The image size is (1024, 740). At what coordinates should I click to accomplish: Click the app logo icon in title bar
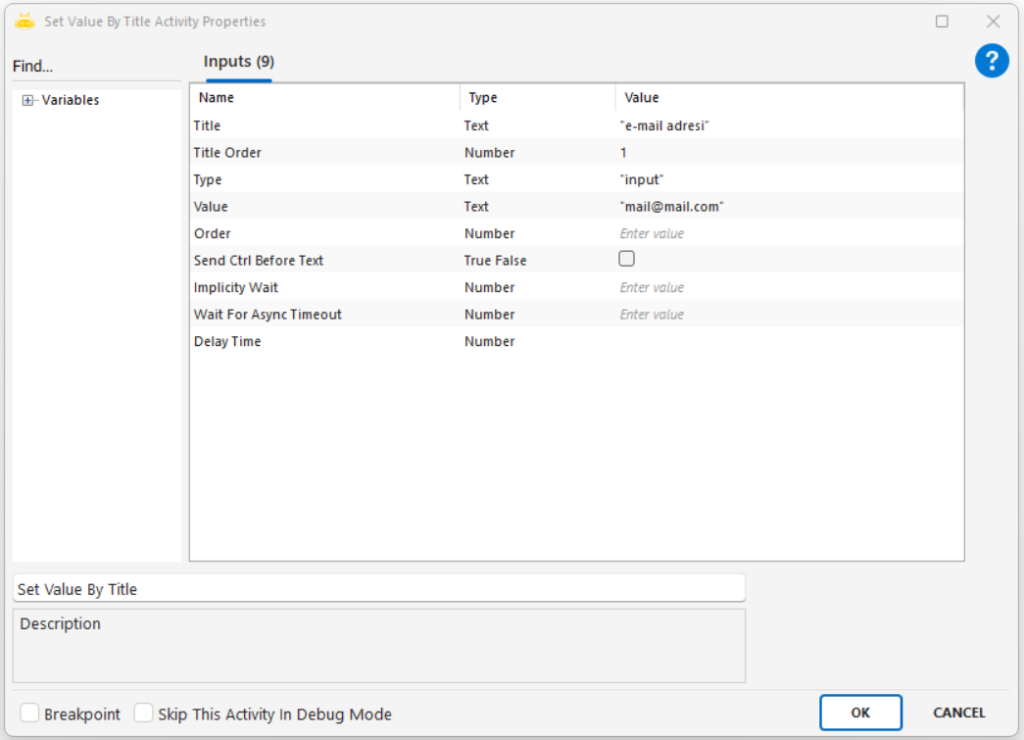(x=25, y=21)
